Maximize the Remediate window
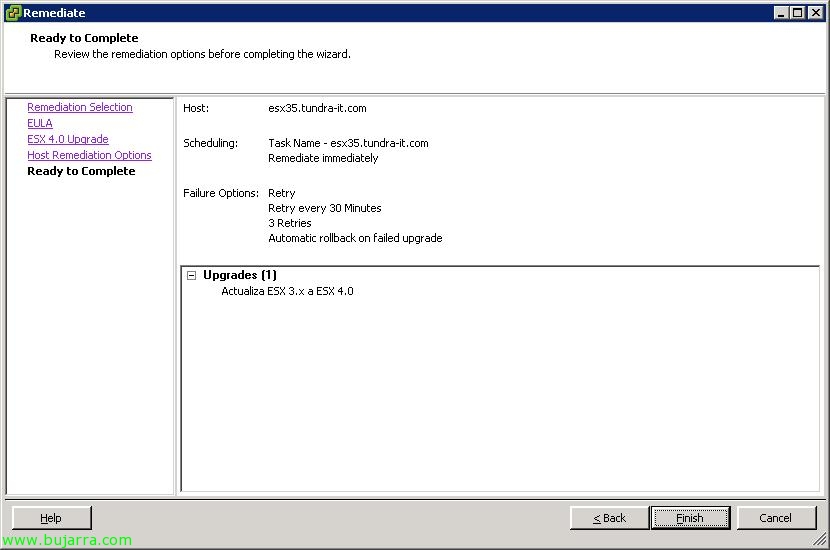830x550 pixels. (x=798, y=13)
